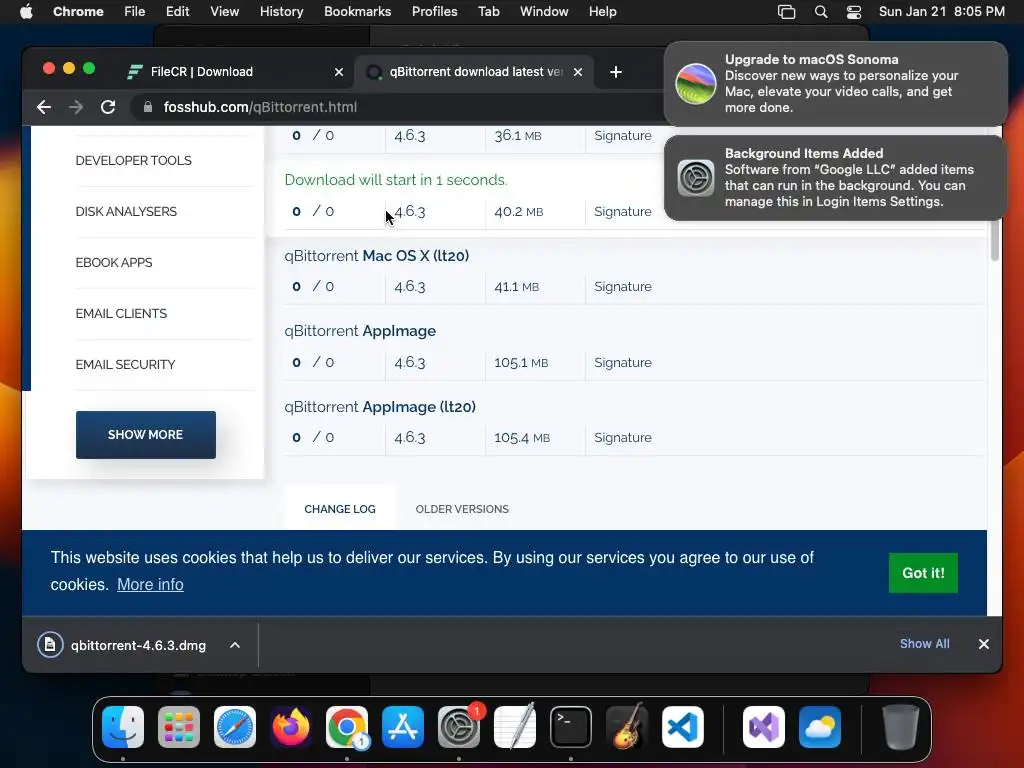Expand options for qbittorrent-4.6.3.dmg download

[x=235, y=645]
